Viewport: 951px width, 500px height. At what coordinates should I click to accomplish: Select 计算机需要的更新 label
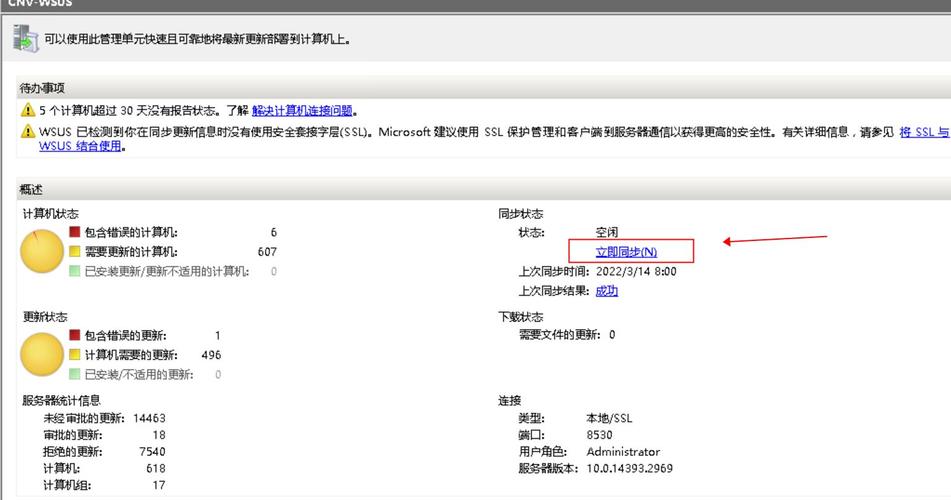coord(131,355)
